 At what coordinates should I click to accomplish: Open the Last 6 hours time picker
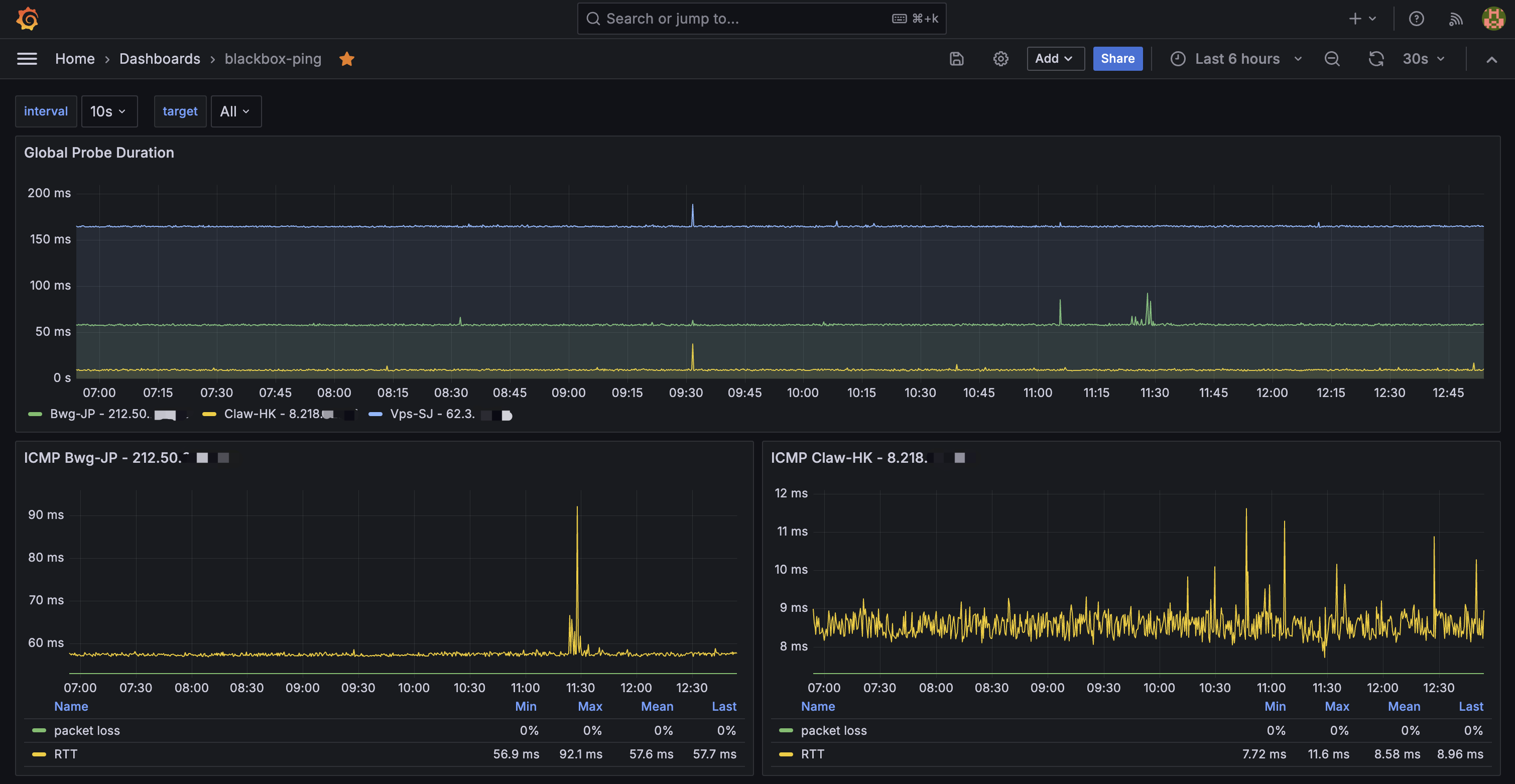point(1236,59)
